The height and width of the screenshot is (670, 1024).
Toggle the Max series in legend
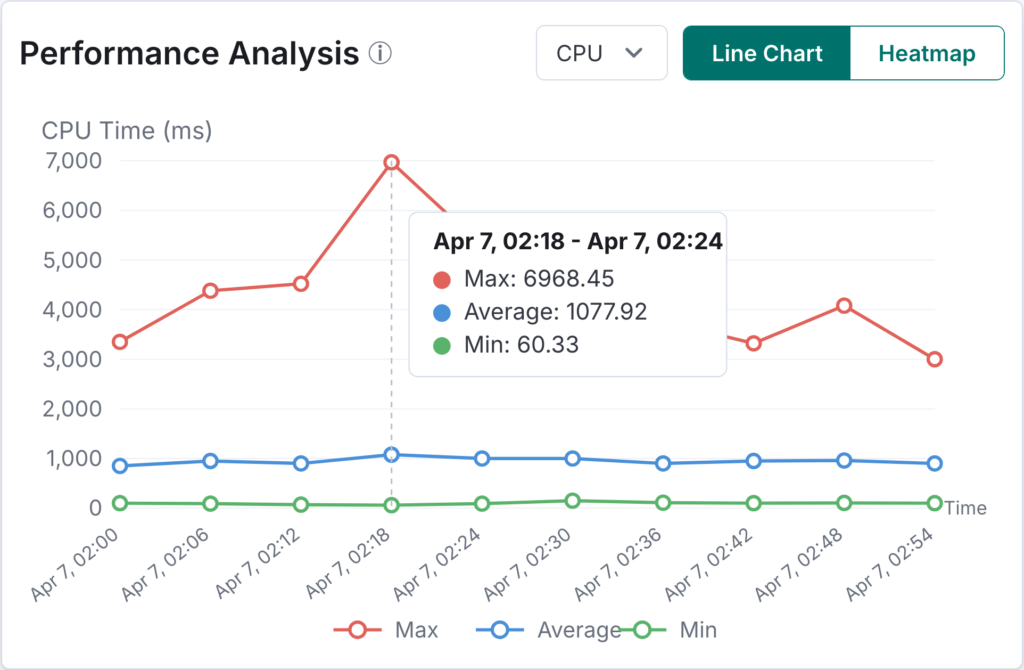click(386, 630)
